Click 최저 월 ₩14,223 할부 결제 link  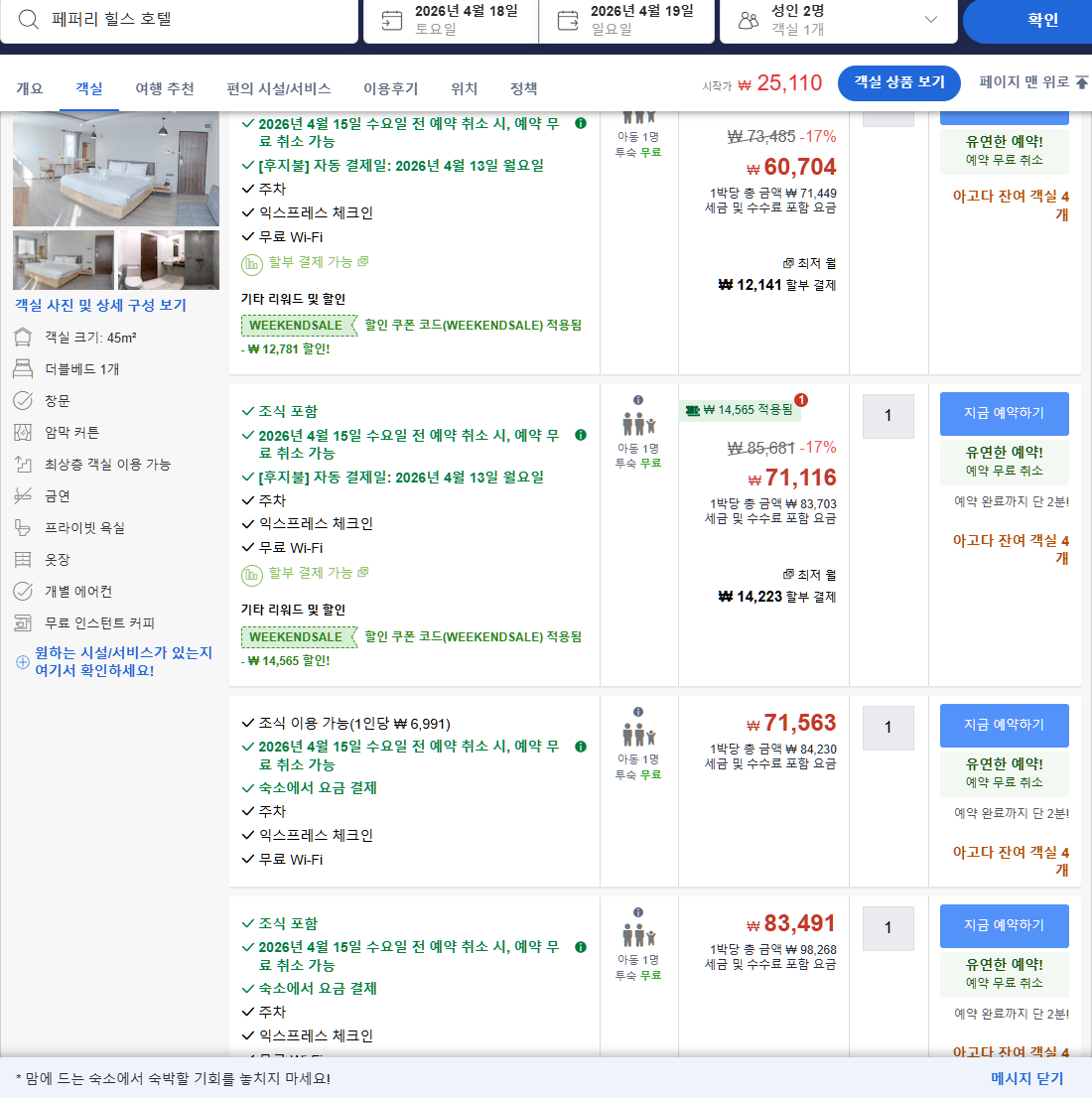pos(776,586)
